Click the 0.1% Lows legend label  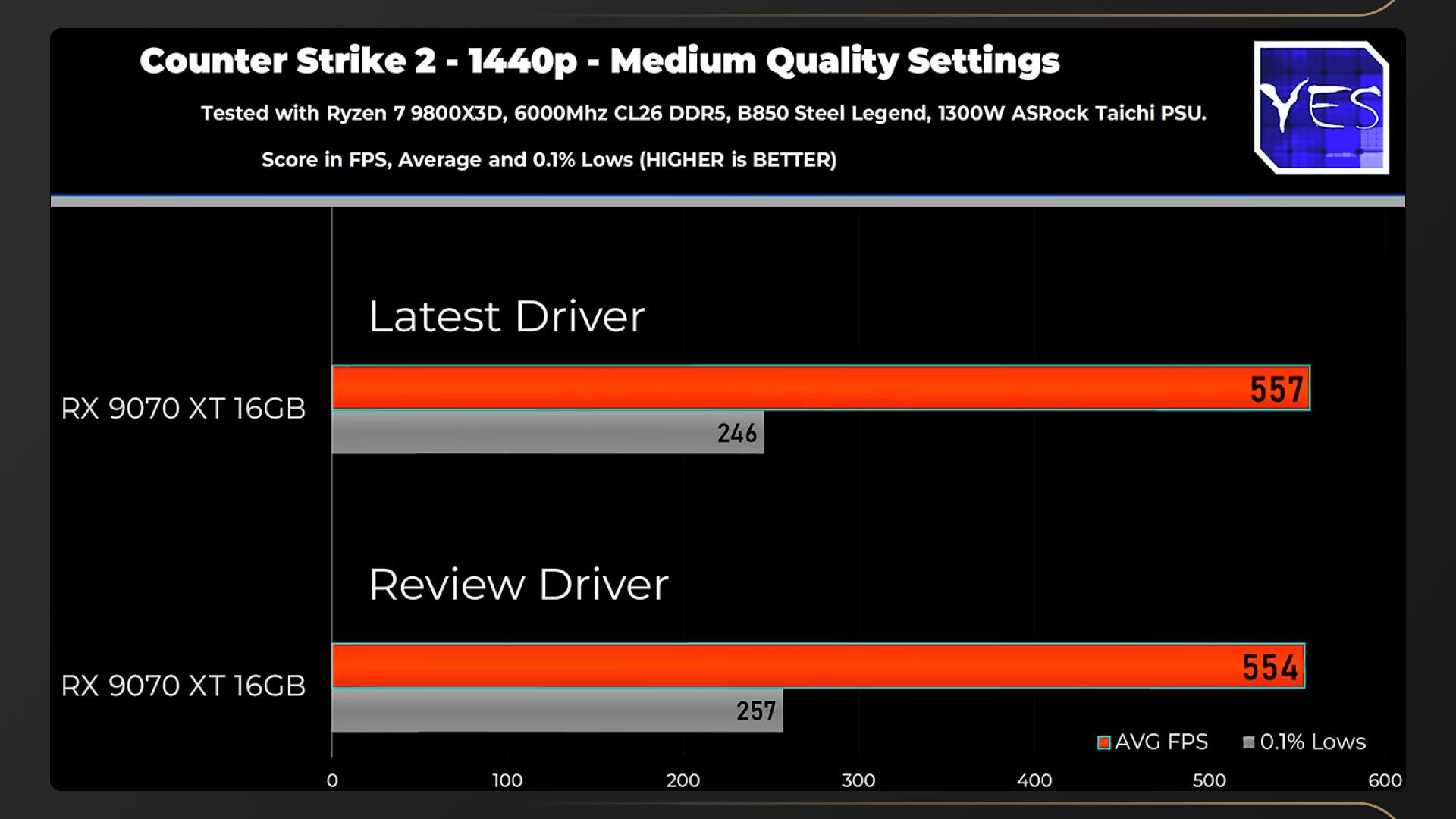(x=1313, y=742)
